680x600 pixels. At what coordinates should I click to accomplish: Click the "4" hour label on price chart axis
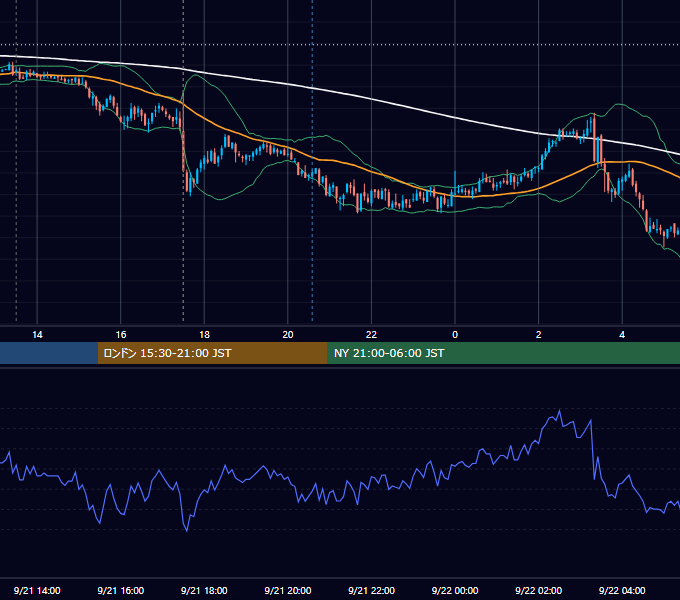tap(622, 335)
